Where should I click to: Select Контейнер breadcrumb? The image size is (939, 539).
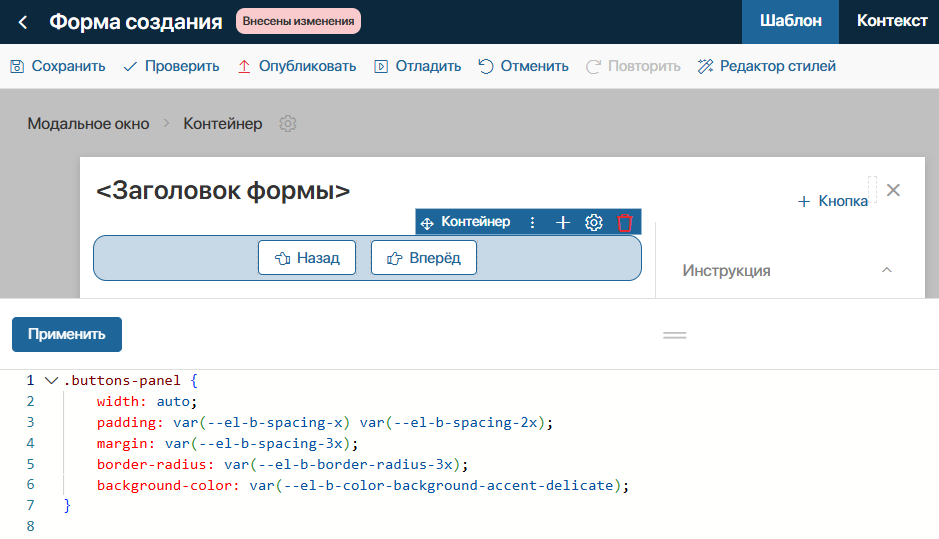223,123
